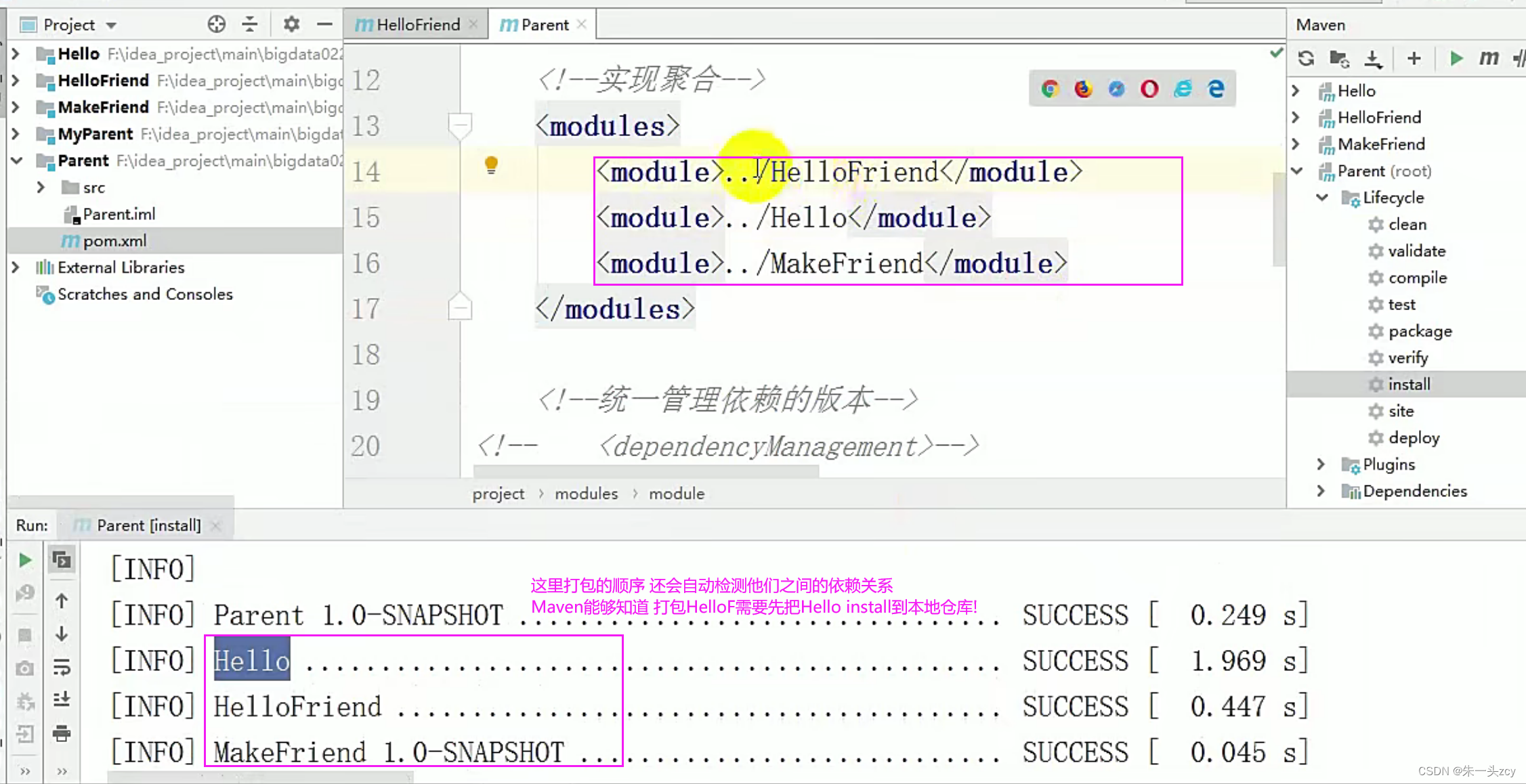Screen dimensions: 1526x784
Task: Open pom in Opera browser icon
Action: (x=1149, y=89)
